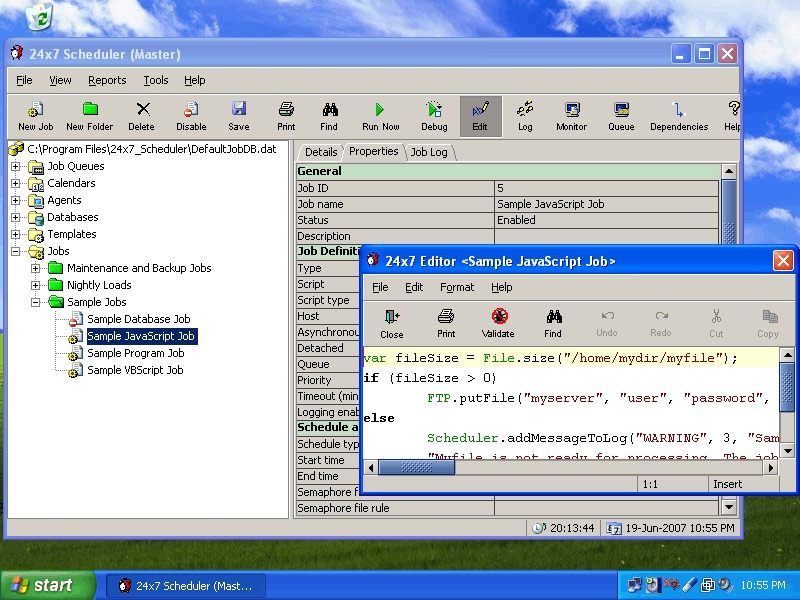800x600 pixels.
Task: Click Redo in the Editor toolbar
Action: 661,324
